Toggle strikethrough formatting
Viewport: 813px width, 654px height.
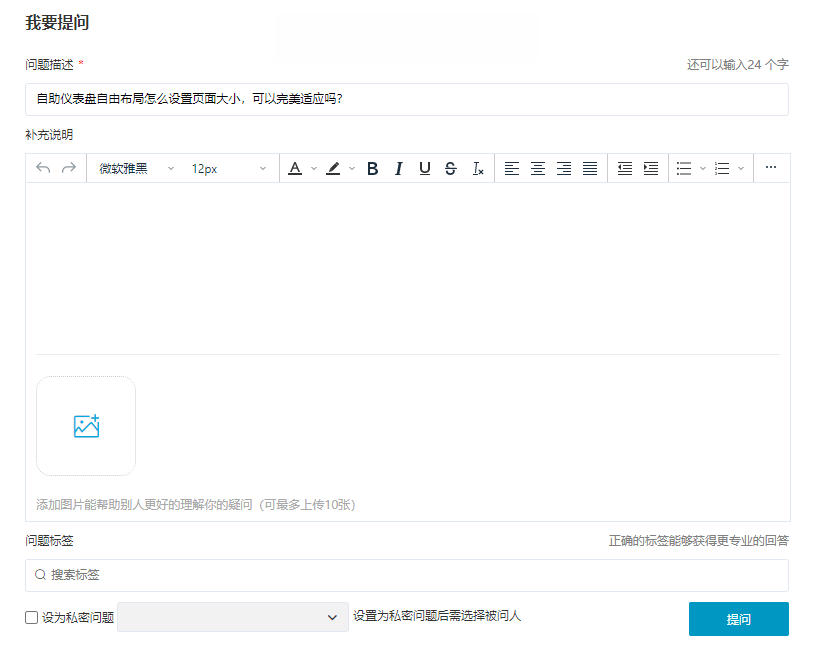point(451,169)
